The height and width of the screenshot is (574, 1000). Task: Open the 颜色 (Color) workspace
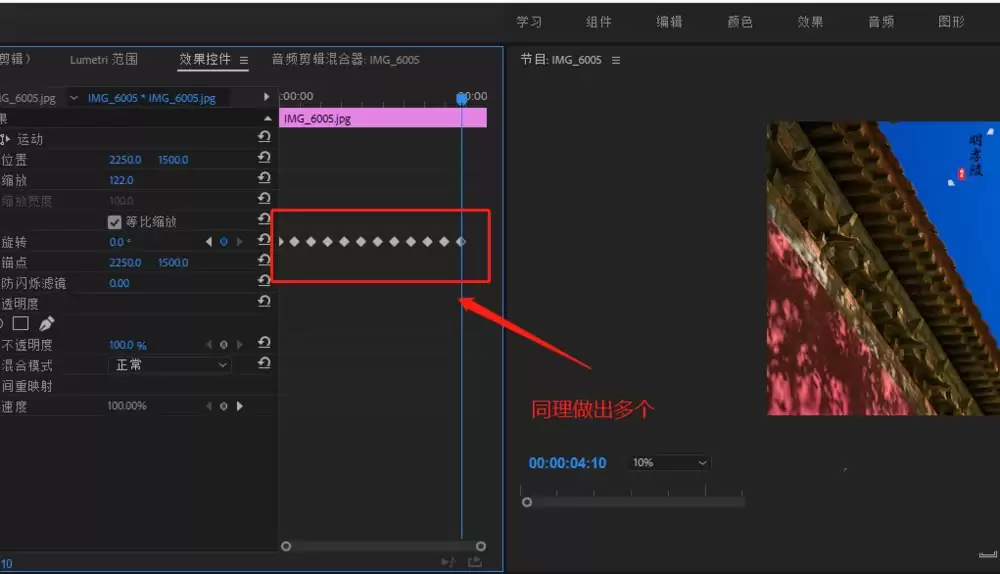pyautogui.click(x=740, y=22)
